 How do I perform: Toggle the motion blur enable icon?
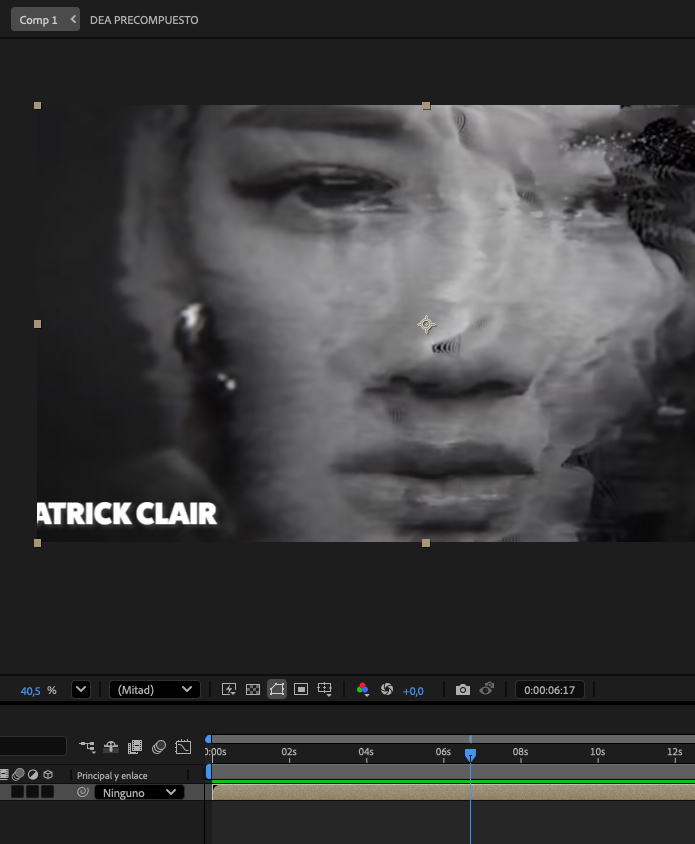click(x=159, y=747)
